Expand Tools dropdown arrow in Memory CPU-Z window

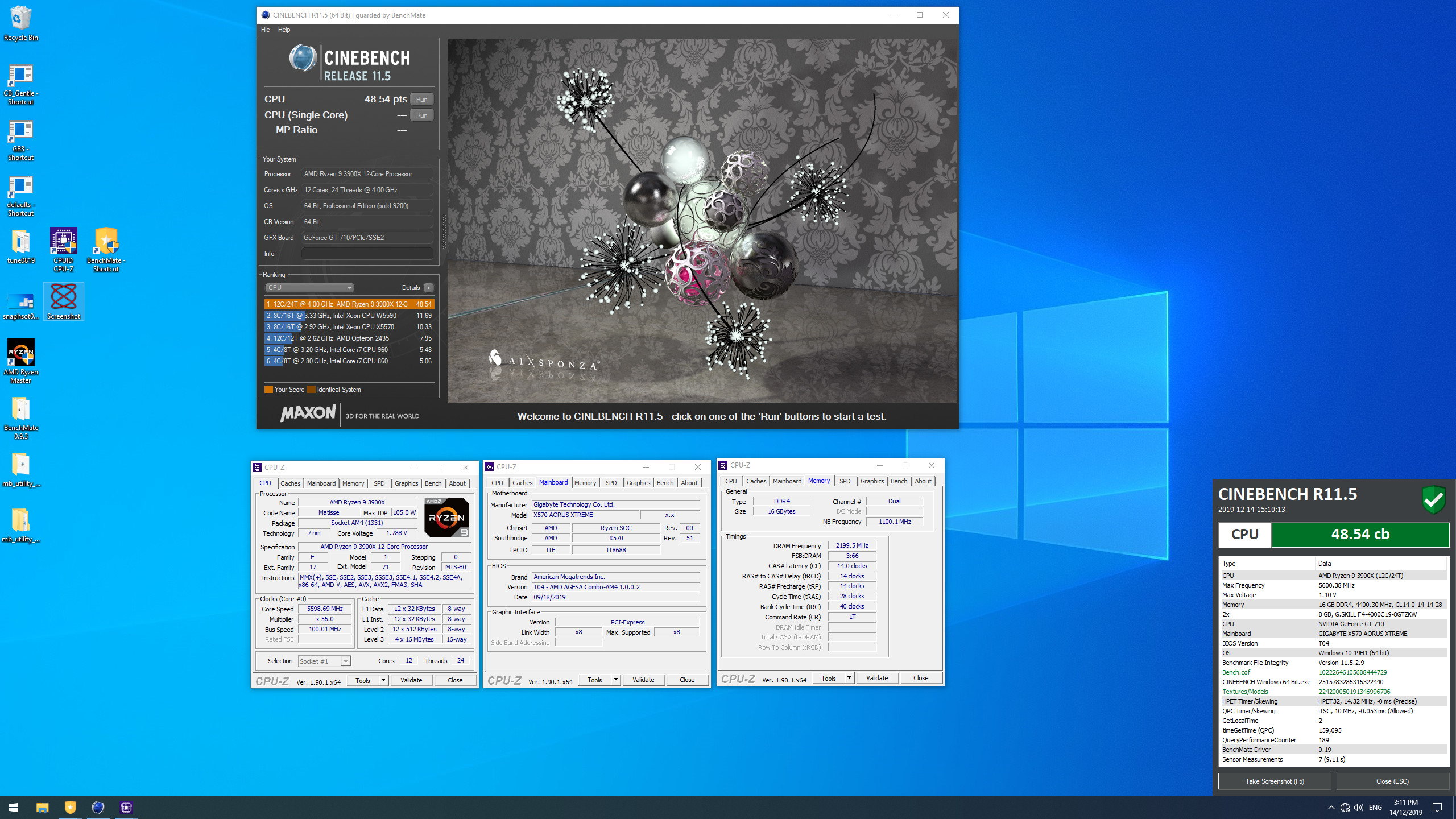849,678
